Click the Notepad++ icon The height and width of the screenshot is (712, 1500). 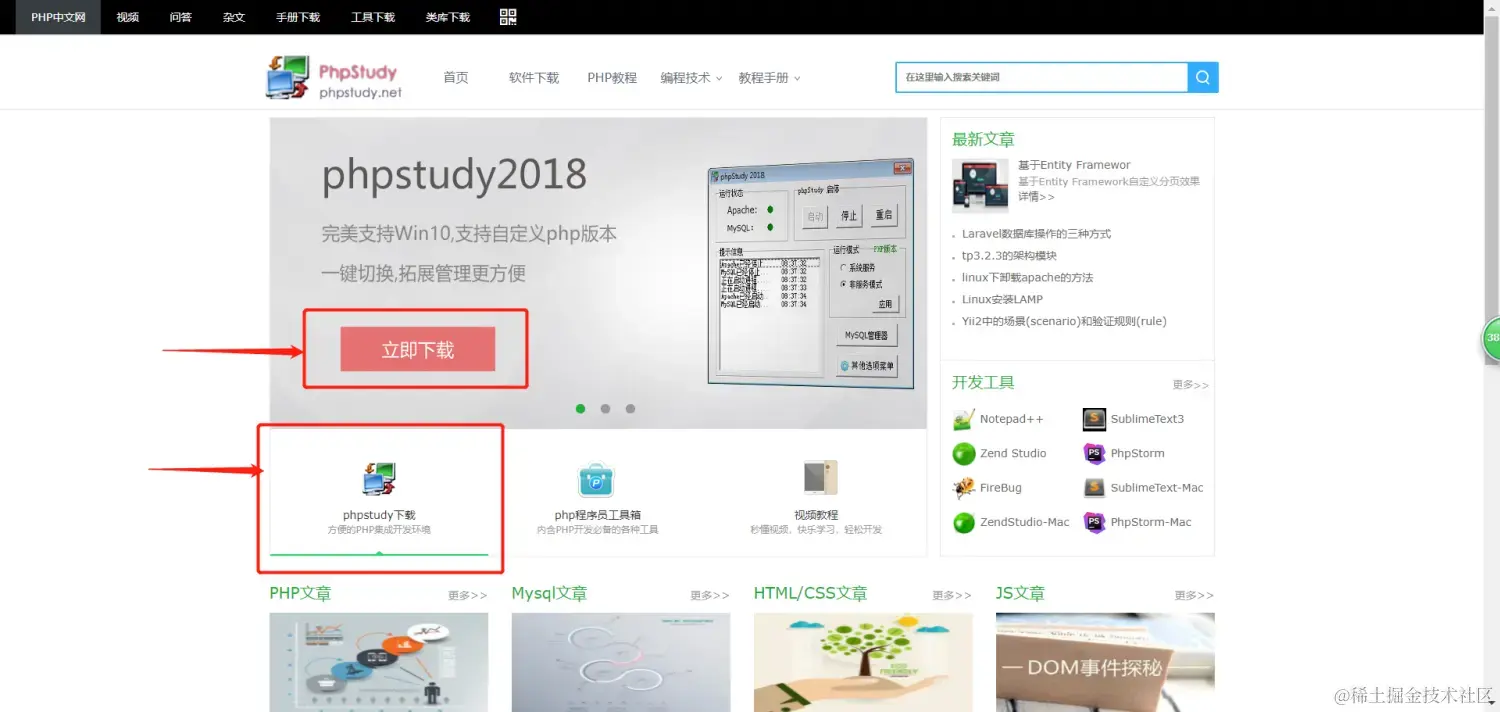964,419
